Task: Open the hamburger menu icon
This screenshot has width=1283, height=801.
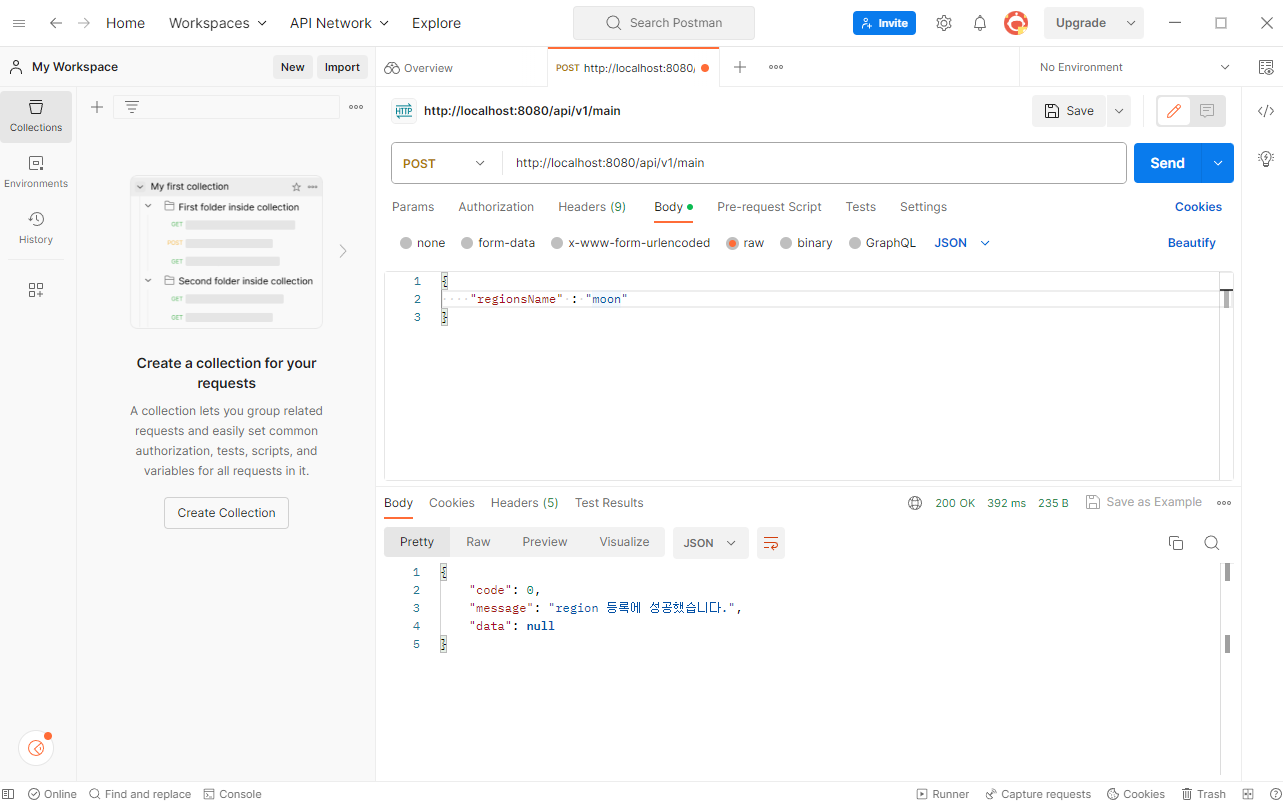Action: (x=19, y=23)
